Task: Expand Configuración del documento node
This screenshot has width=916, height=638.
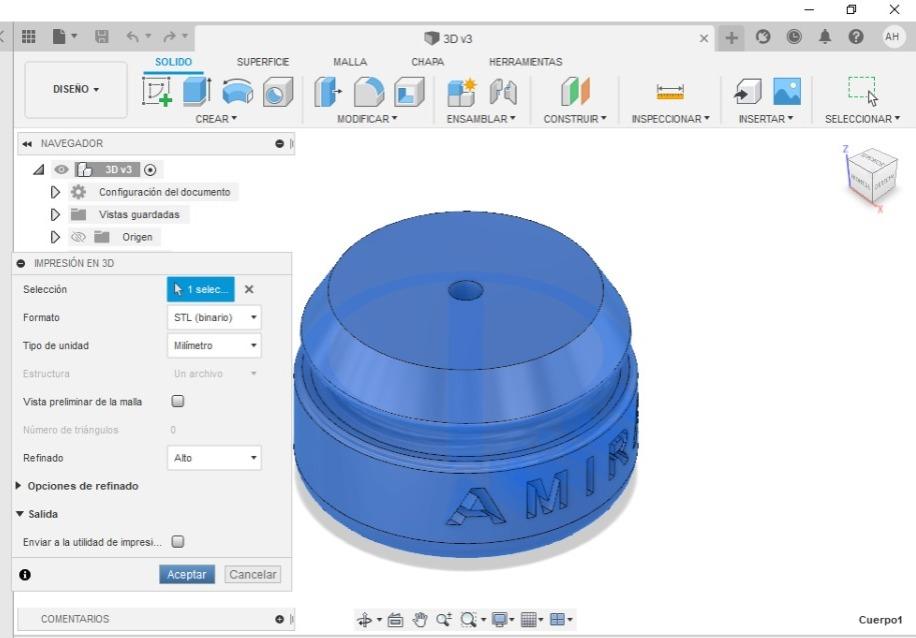Action: pos(55,192)
